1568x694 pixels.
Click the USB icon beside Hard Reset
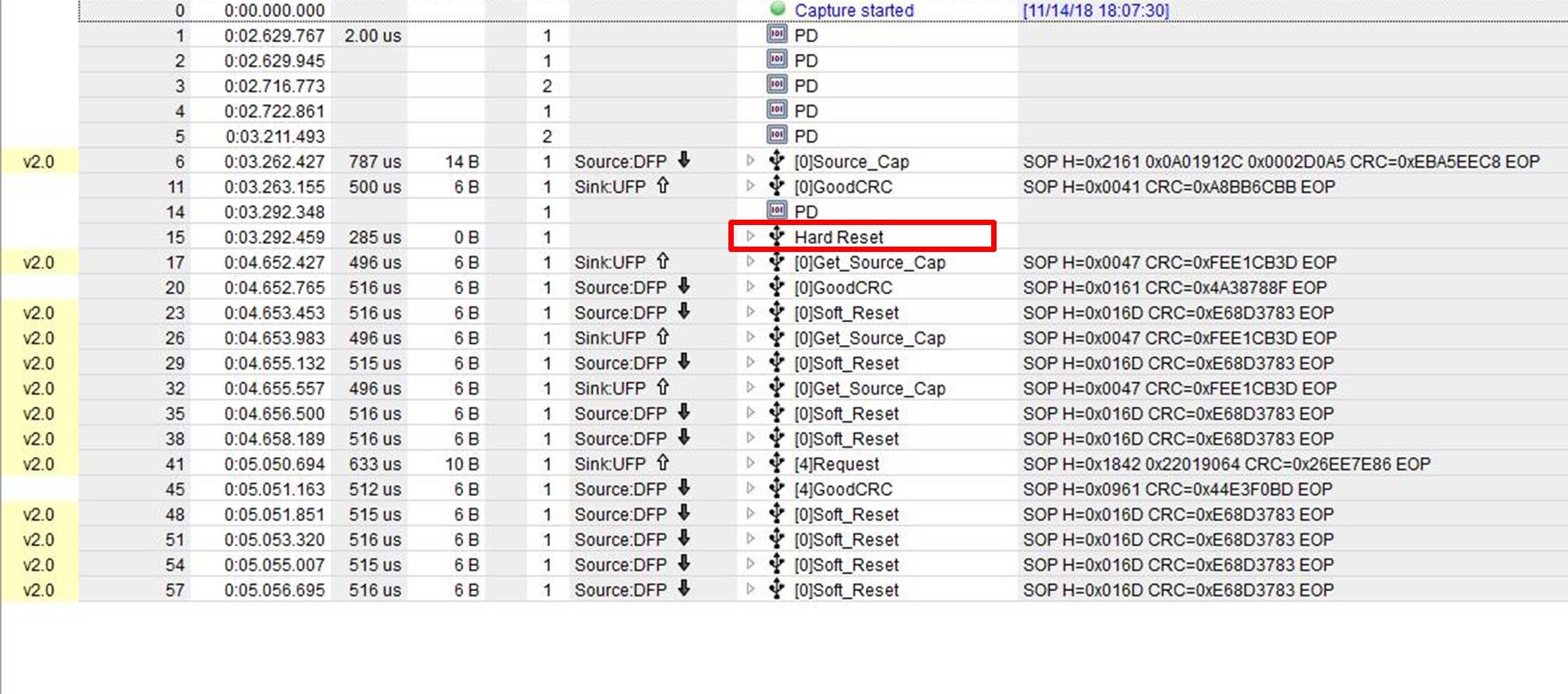[777, 237]
